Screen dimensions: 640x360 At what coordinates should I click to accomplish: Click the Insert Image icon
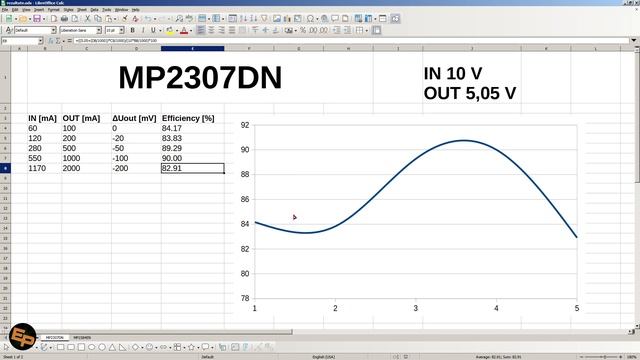277,19
